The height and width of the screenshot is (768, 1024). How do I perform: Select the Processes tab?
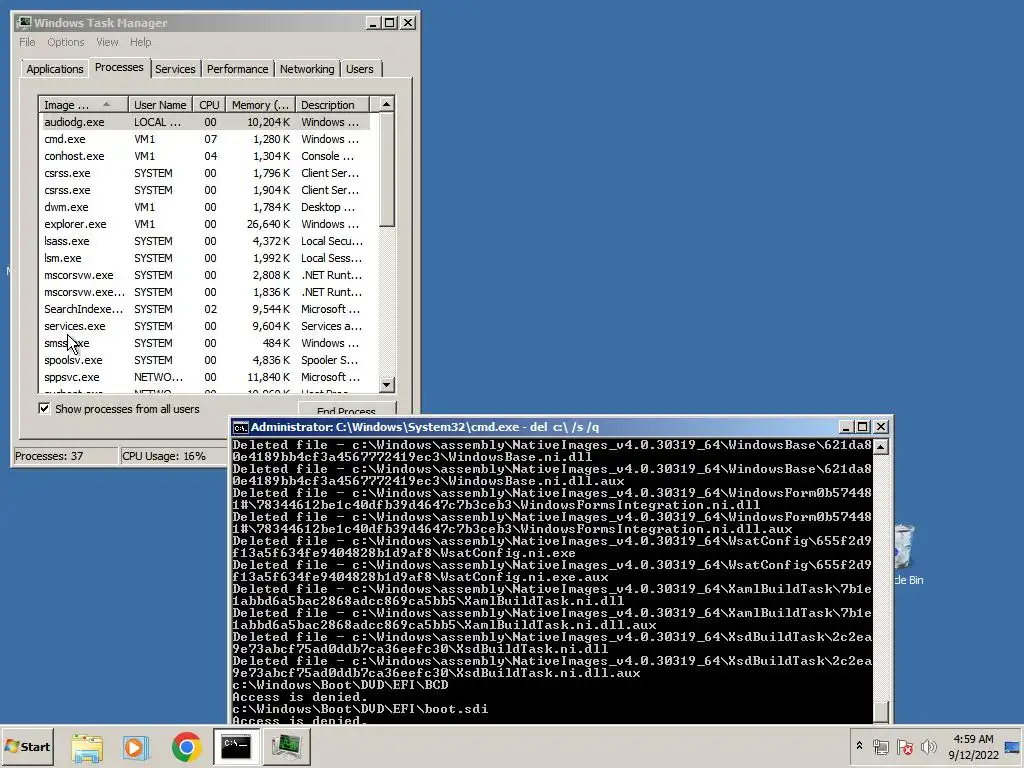point(119,67)
